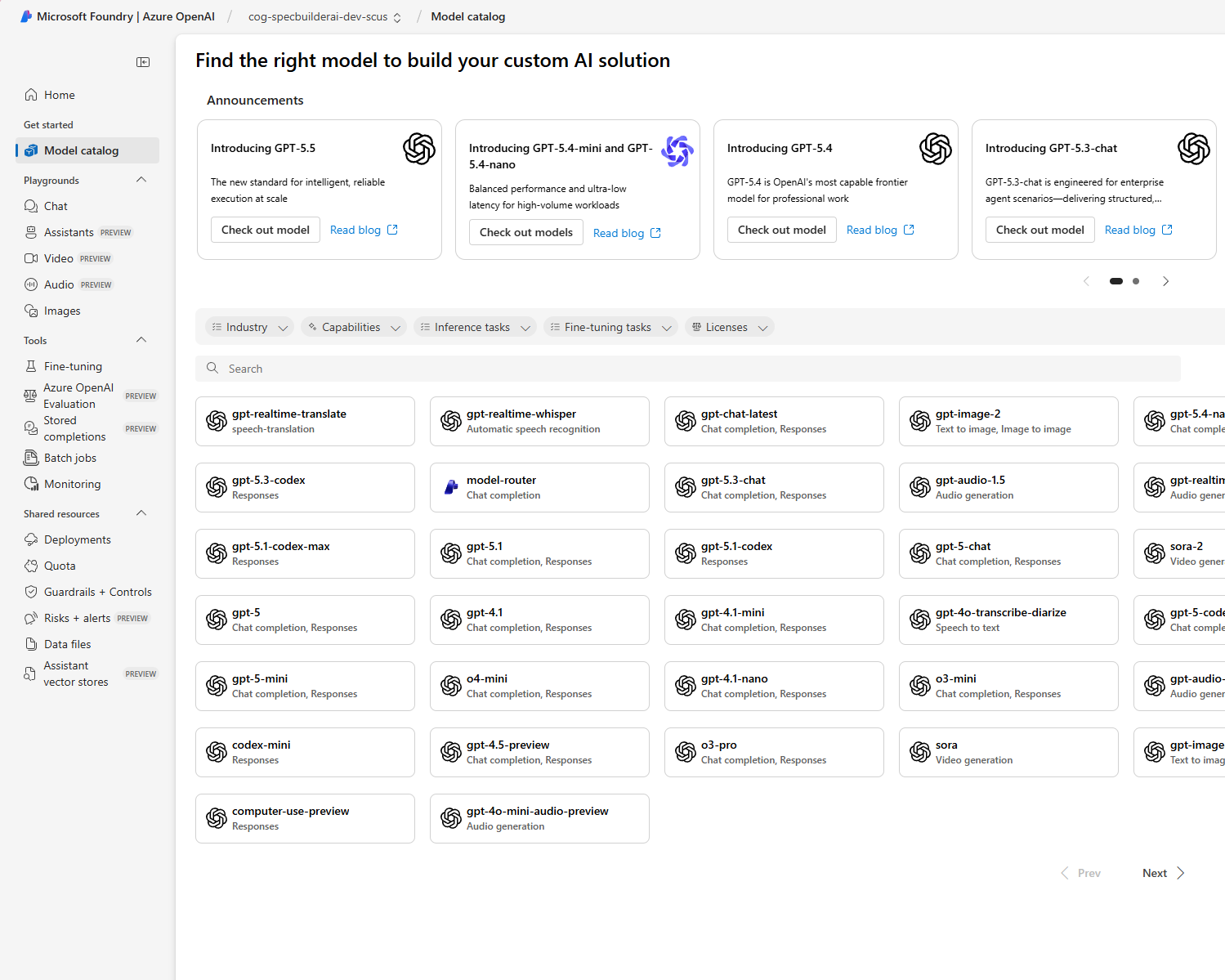Screen dimensions: 1225x980
Task: Open Fine-tuning in Tools section
Action: pos(87,366)
